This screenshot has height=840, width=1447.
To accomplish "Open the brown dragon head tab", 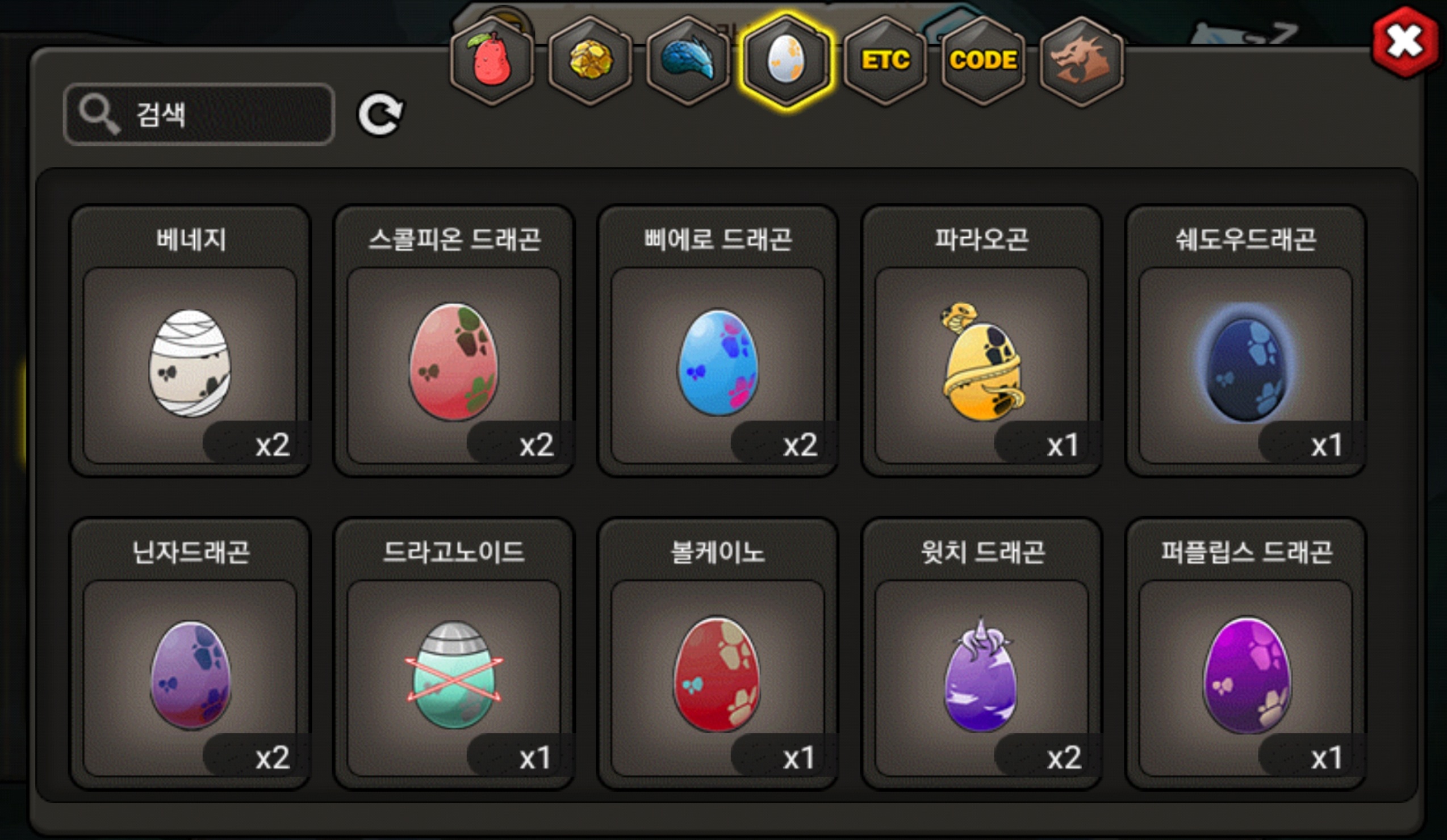I will coord(1081,60).
